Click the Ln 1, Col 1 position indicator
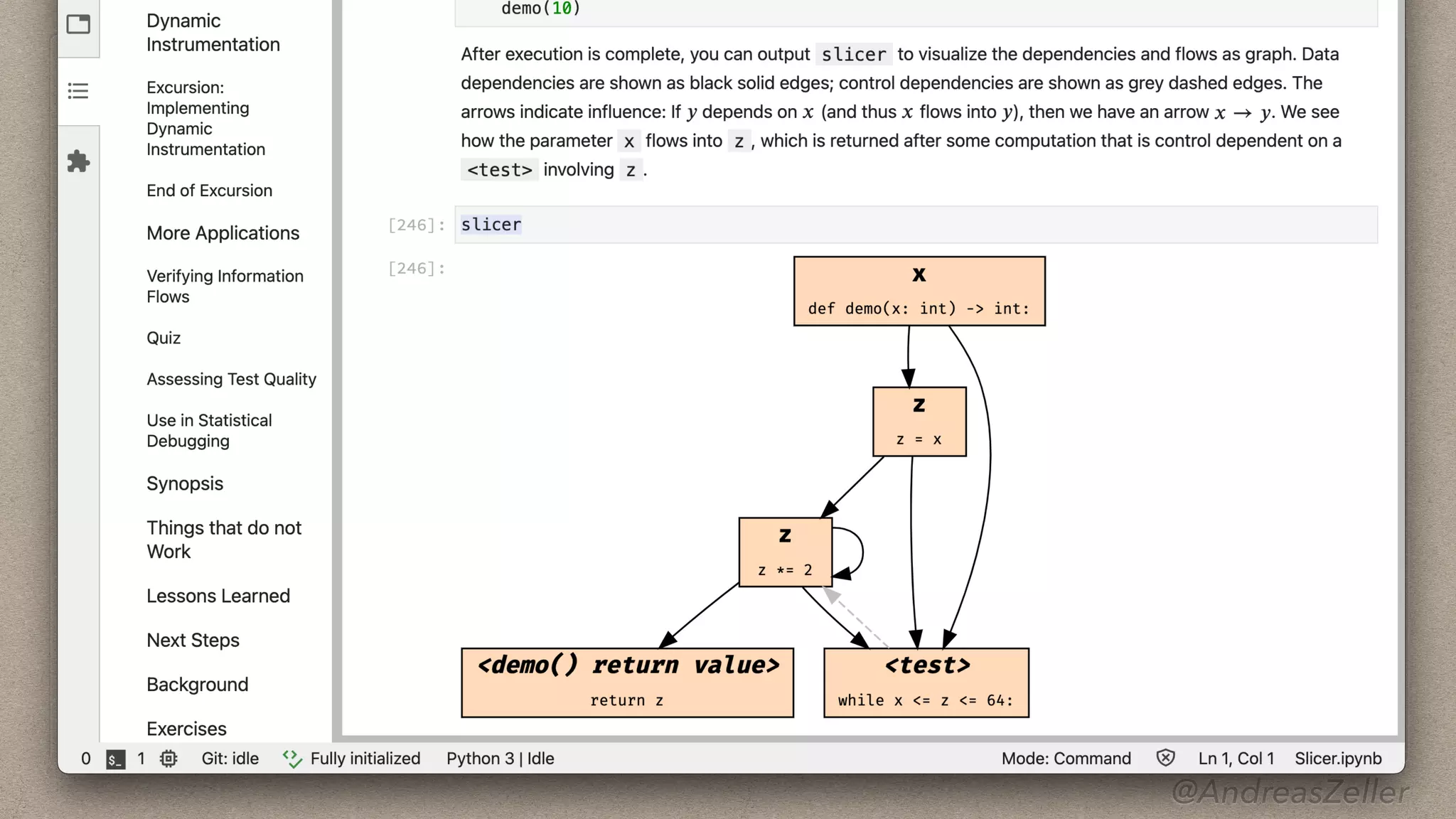The image size is (1456, 819). (1236, 759)
